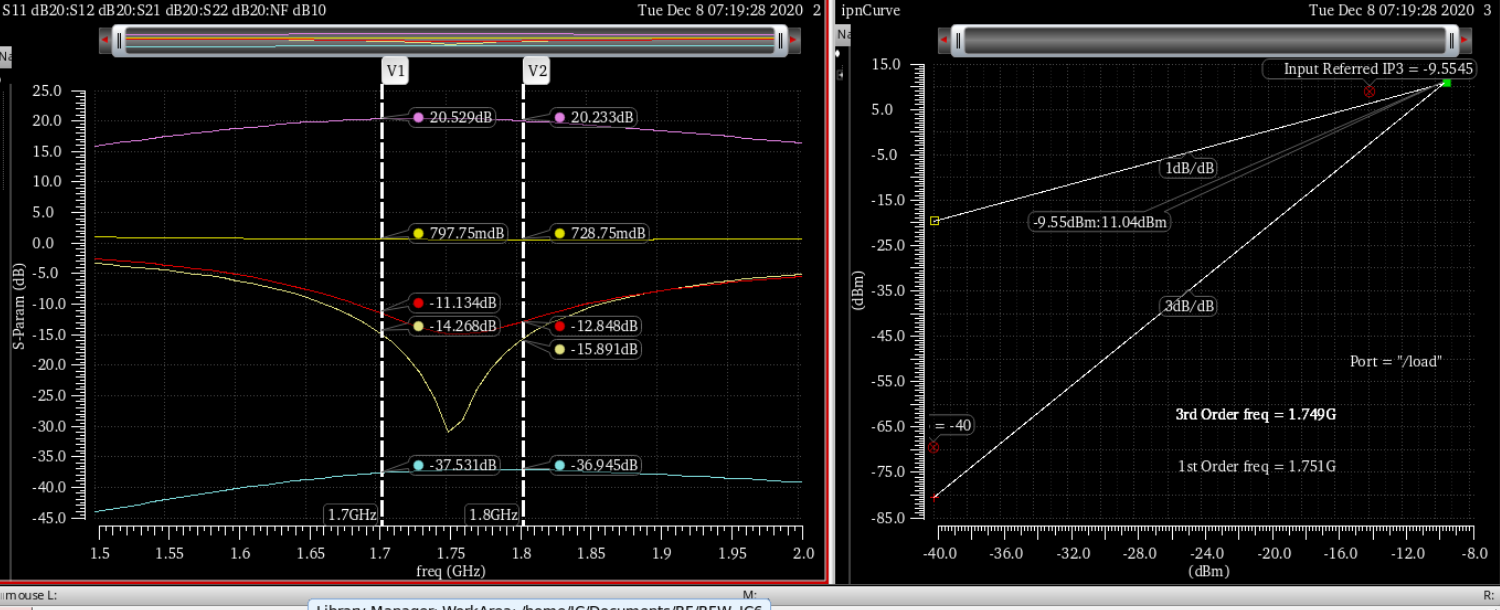
Task: Grab the right handle of S-Param zoom strip
Action: pos(781,40)
